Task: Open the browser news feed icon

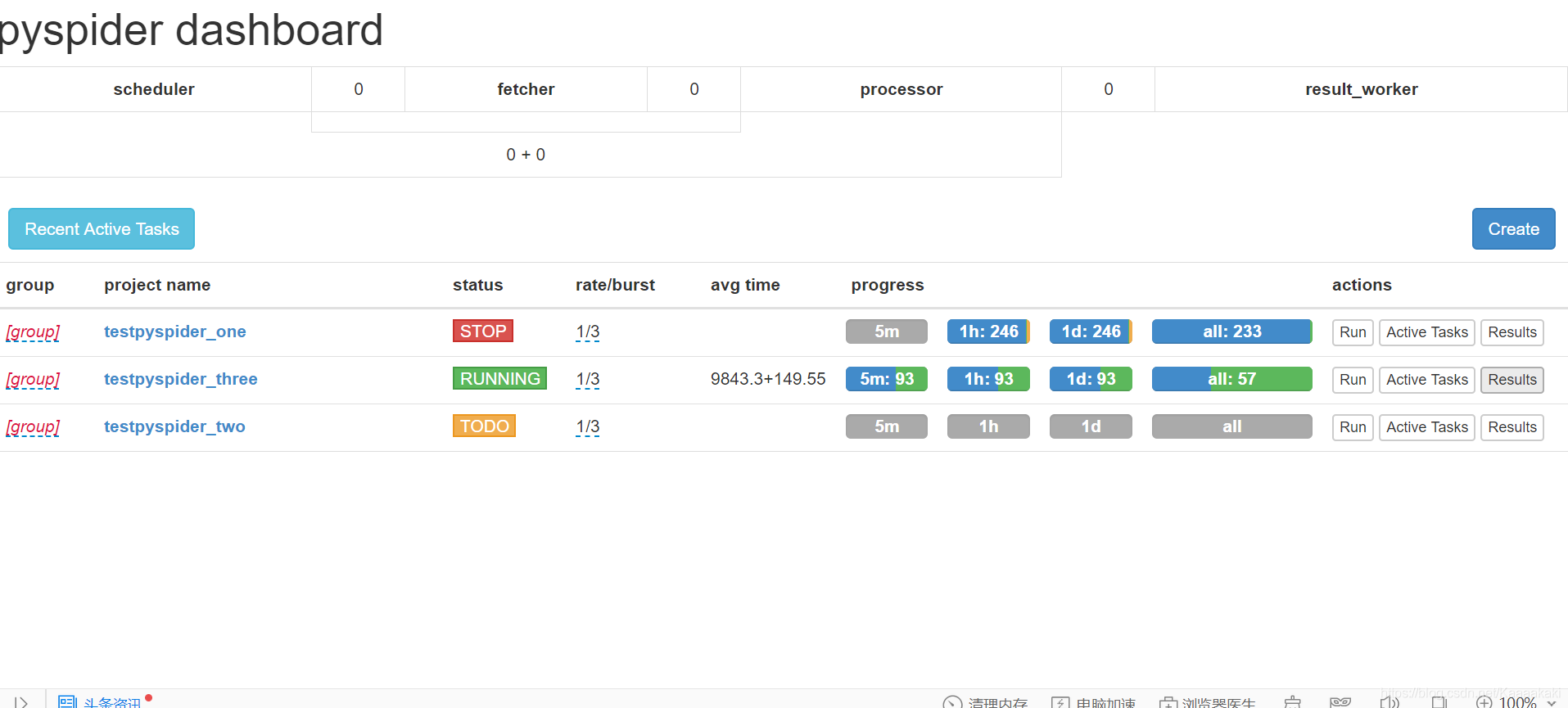Action: [67, 701]
